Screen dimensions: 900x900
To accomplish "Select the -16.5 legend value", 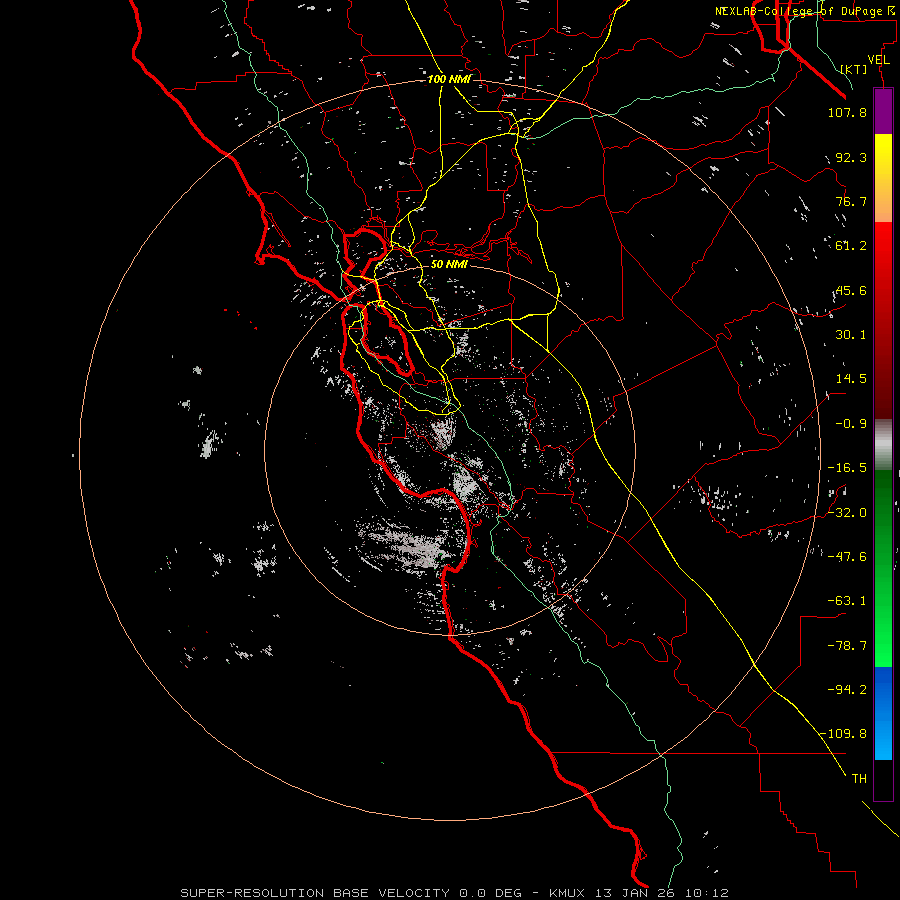I will pyautogui.click(x=847, y=468).
